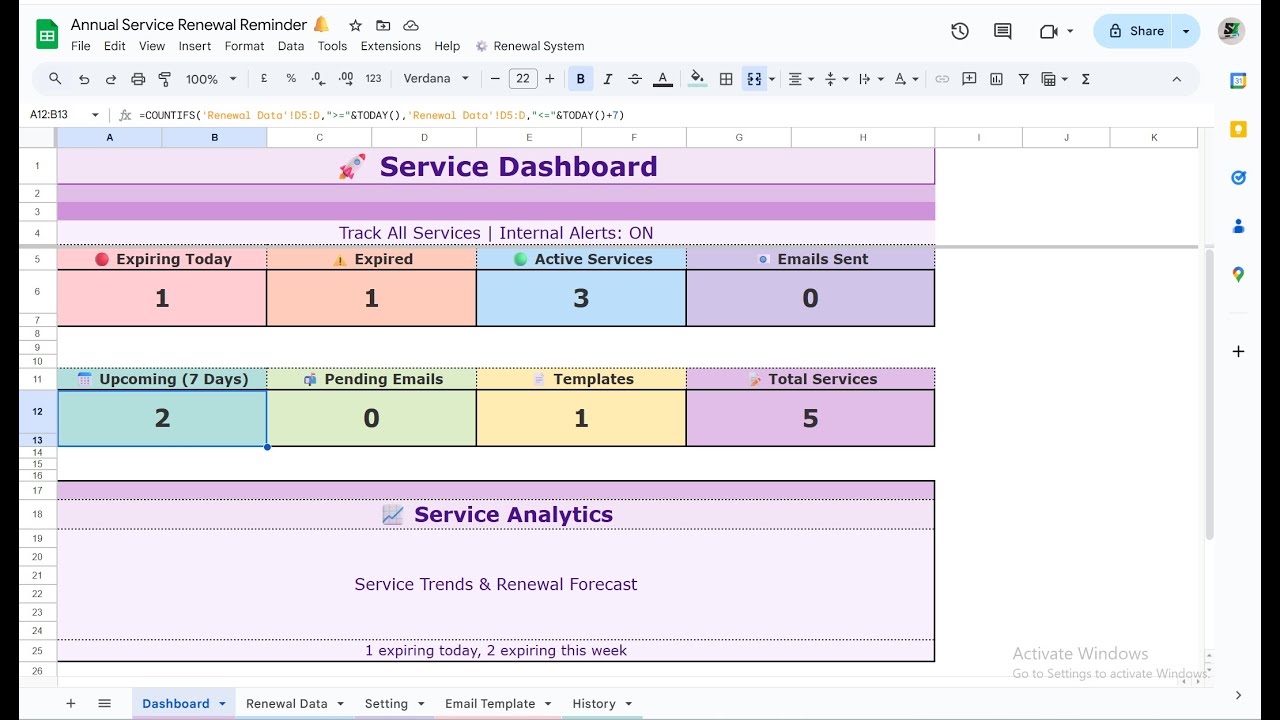The width and height of the screenshot is (1280, 720).
Task: Open the Renewal System custom menu
Action: tap(530, 46)
